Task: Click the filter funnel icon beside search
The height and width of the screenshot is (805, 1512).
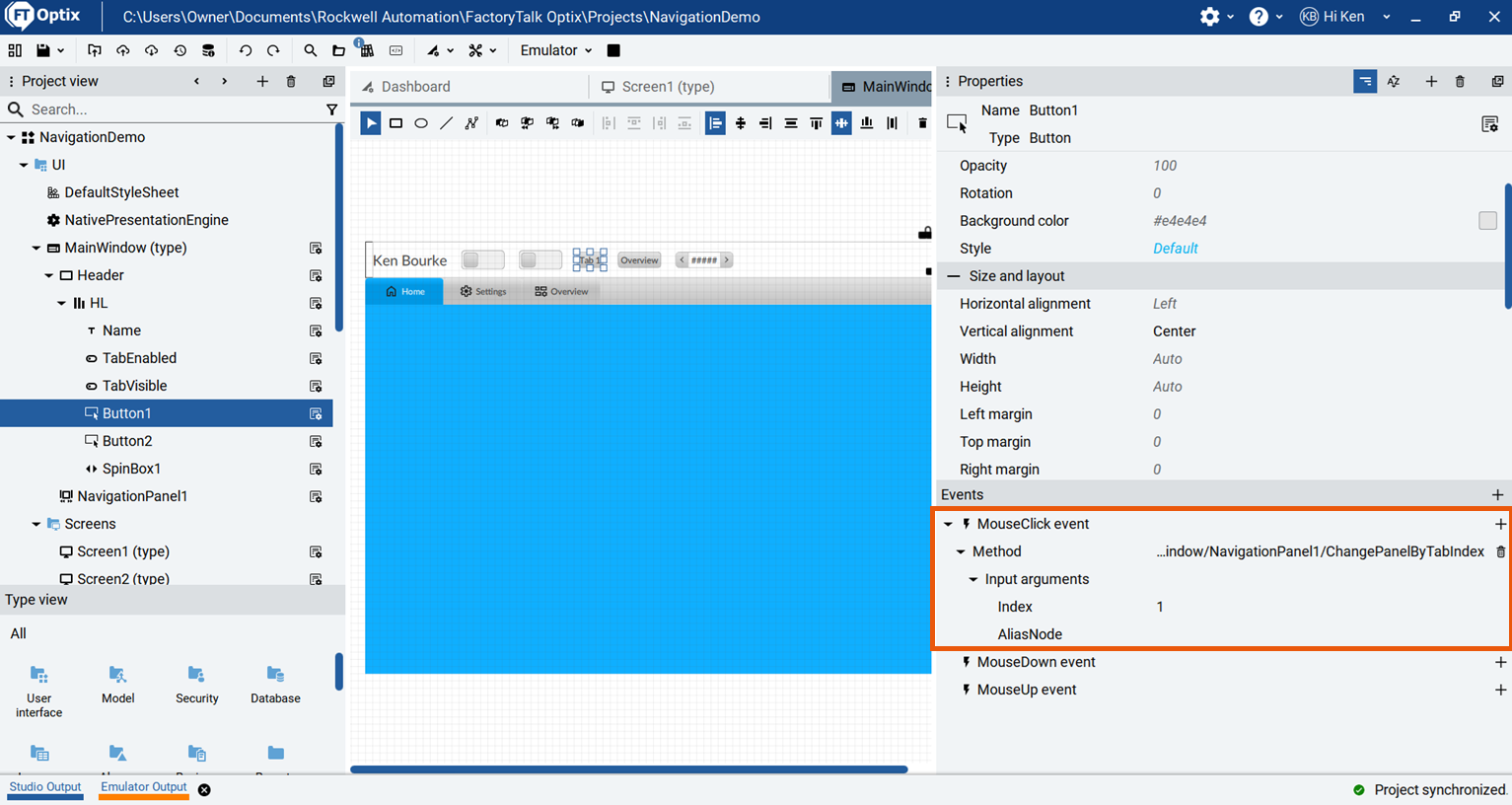Action: (x=332, y=110)
